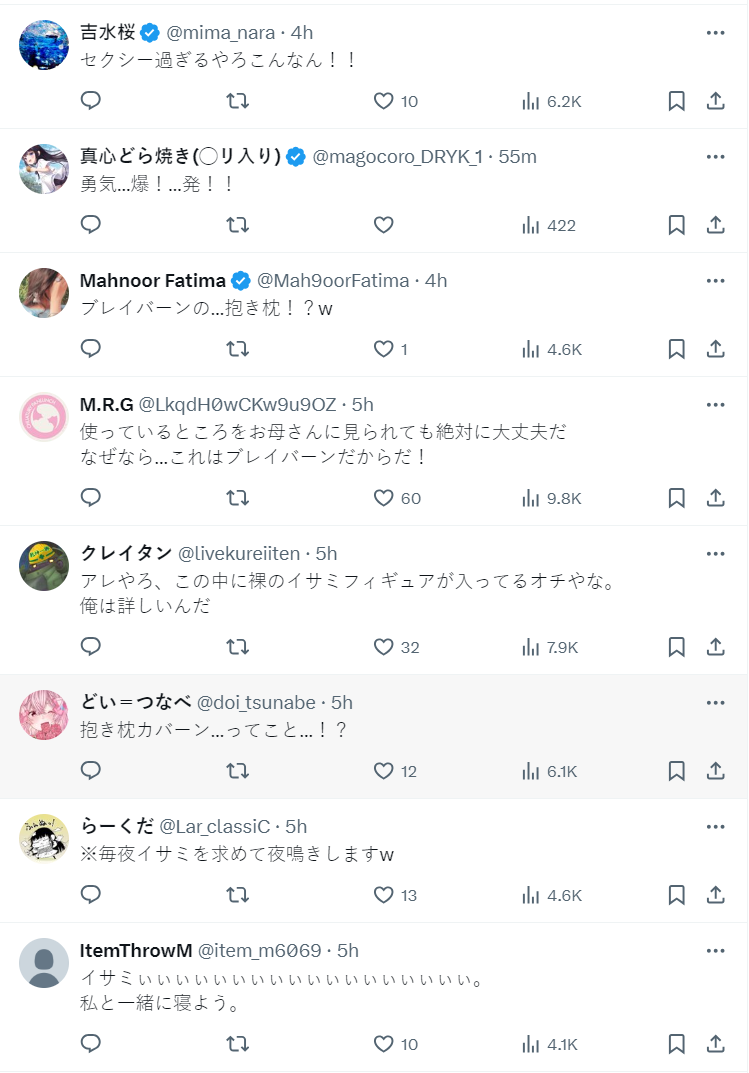Open the 5h timestamp on らーくだ's tweet

click(x=296, y=827)
